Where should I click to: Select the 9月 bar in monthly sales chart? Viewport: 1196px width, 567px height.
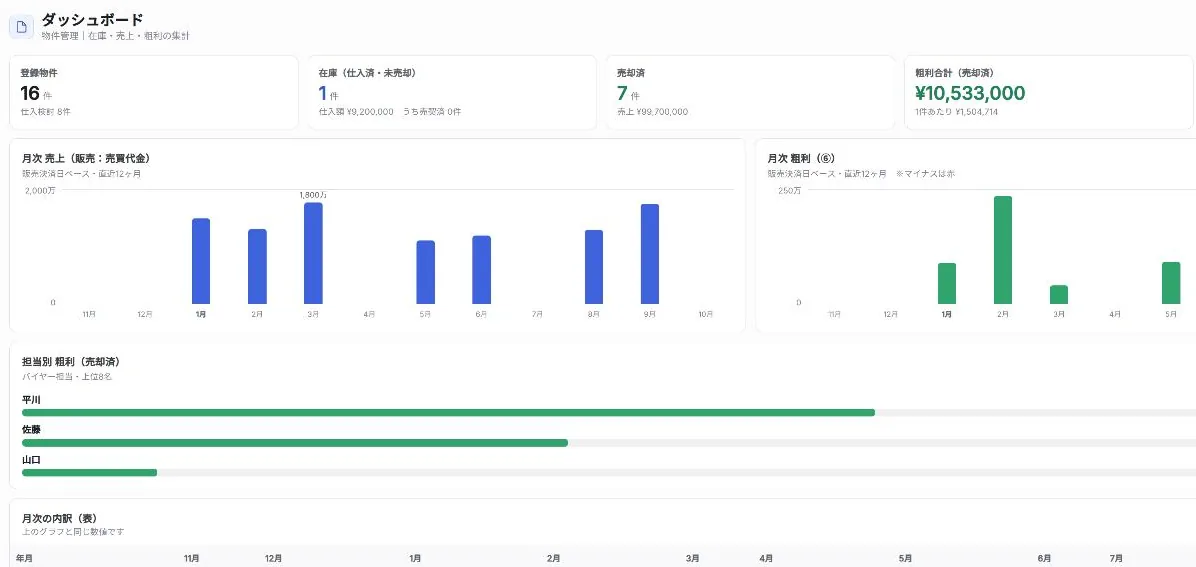[650, 254]
